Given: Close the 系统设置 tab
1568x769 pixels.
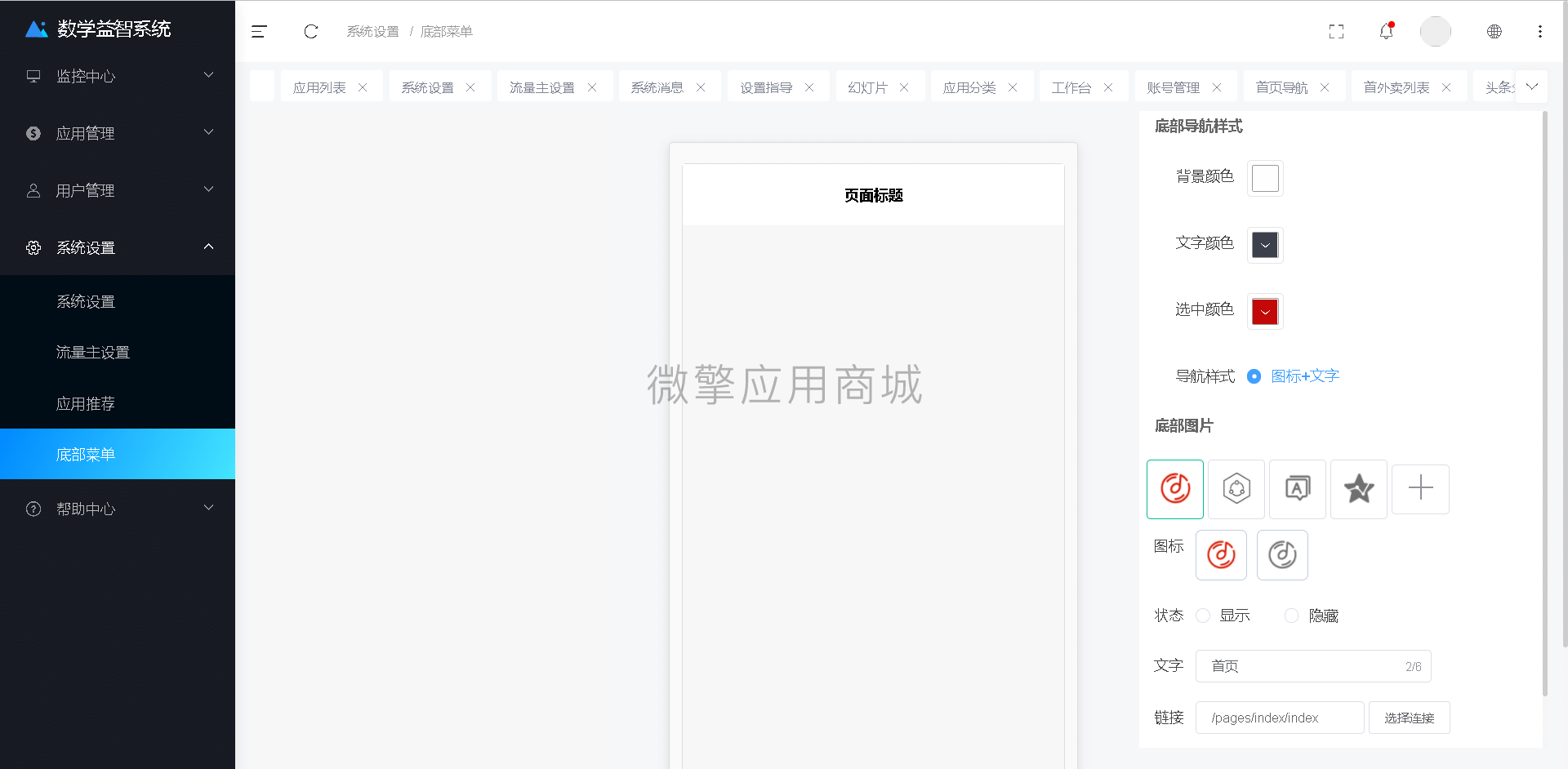Looking at the screenshot, I should pyautogui.click(x=470, y=87).
